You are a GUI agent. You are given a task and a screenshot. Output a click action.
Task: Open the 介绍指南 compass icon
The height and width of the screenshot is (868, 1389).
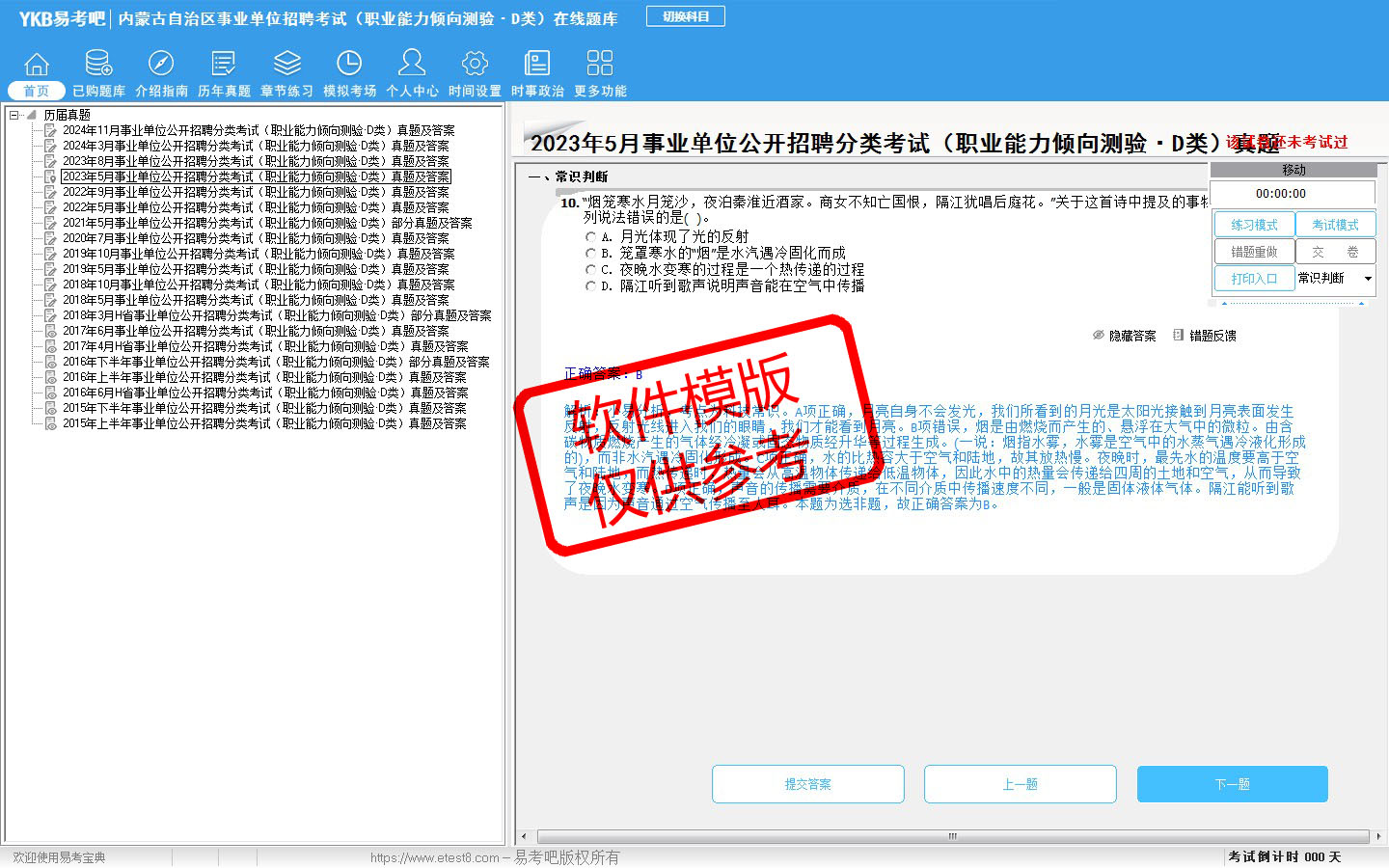[161, 65]
